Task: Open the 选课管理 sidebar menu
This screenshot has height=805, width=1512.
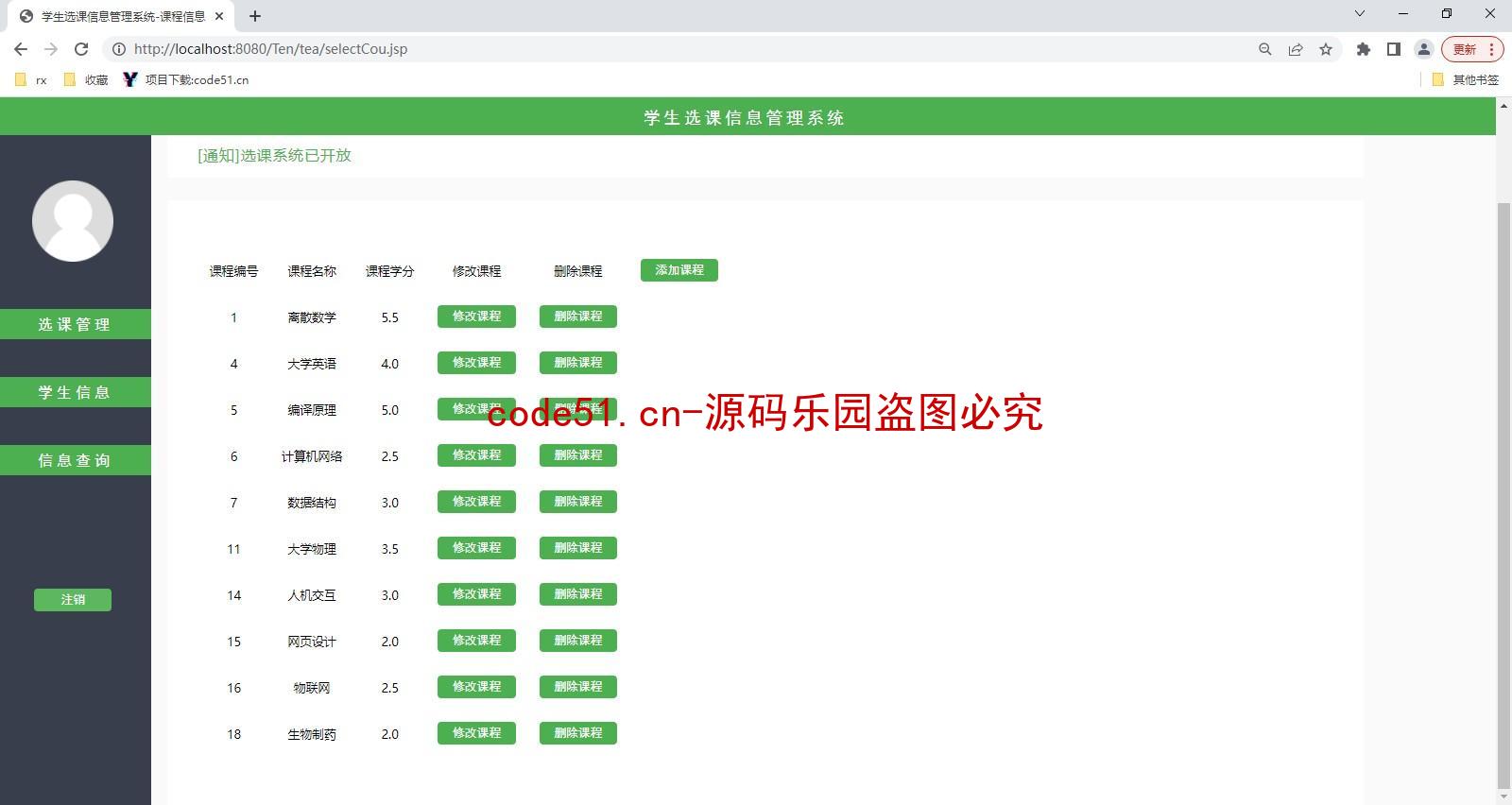Action: pyautogui.click(x=76, y=324)
